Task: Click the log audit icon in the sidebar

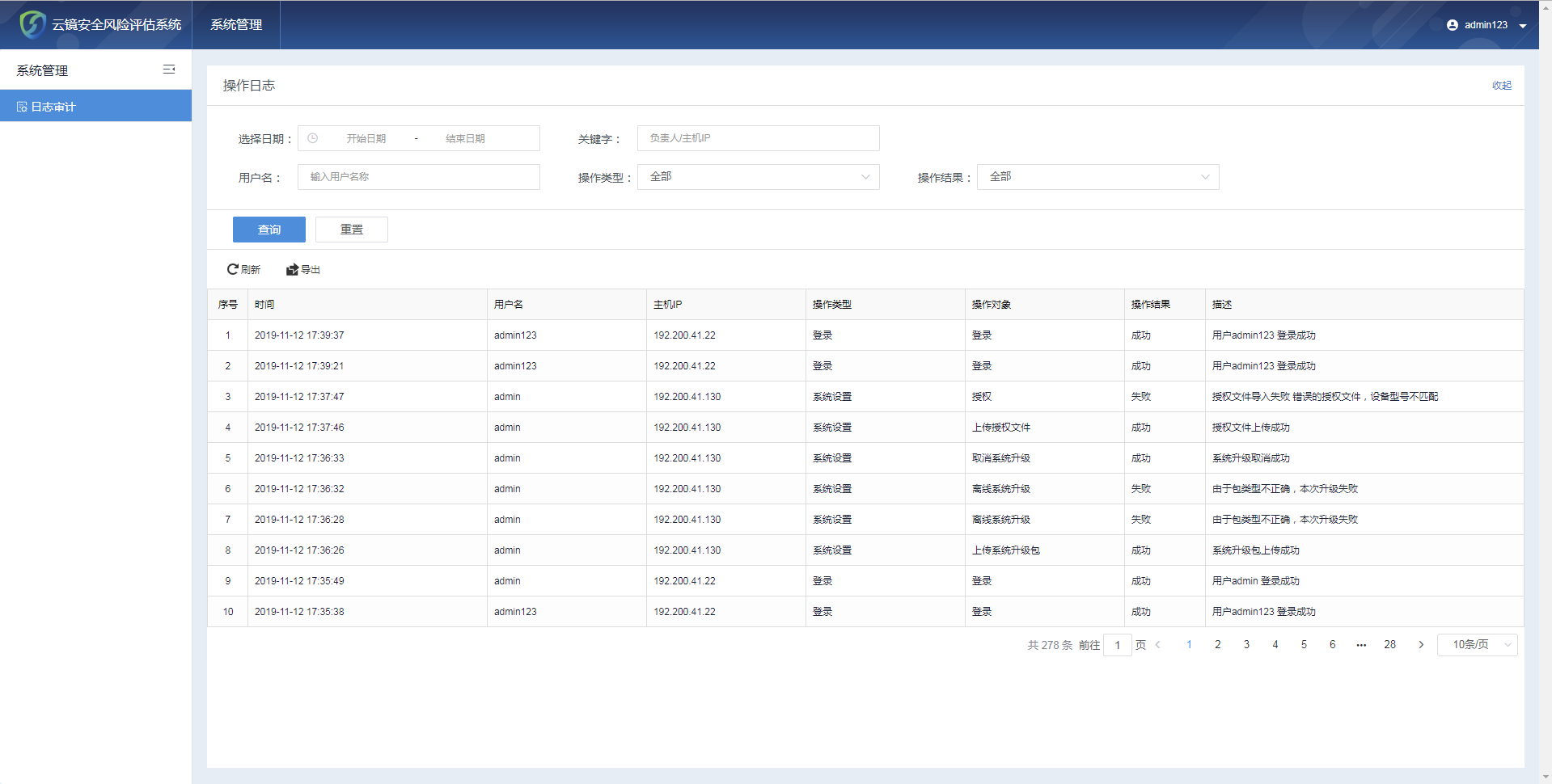Action: (22, 107)
